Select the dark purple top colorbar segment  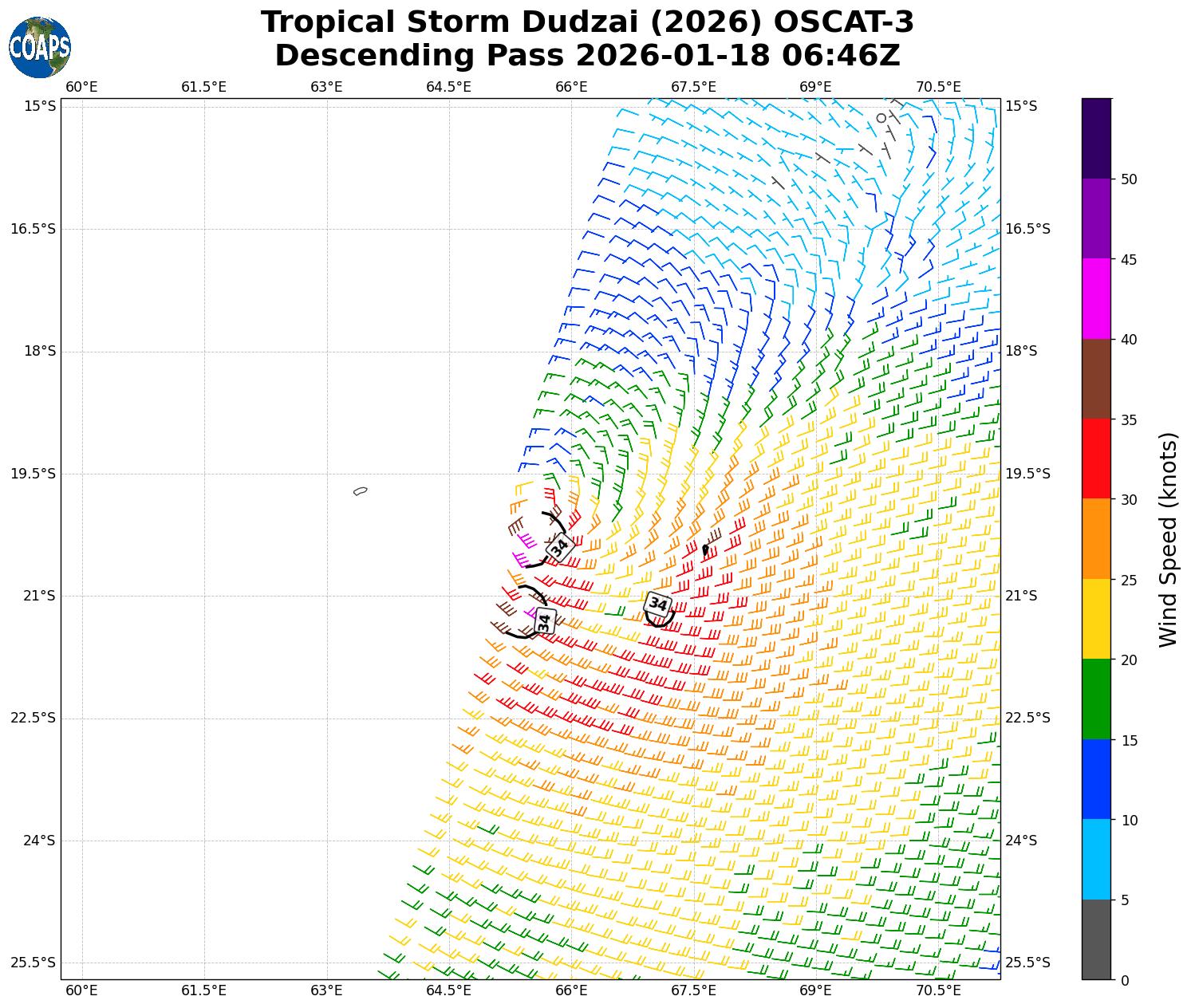[1096, 138]
